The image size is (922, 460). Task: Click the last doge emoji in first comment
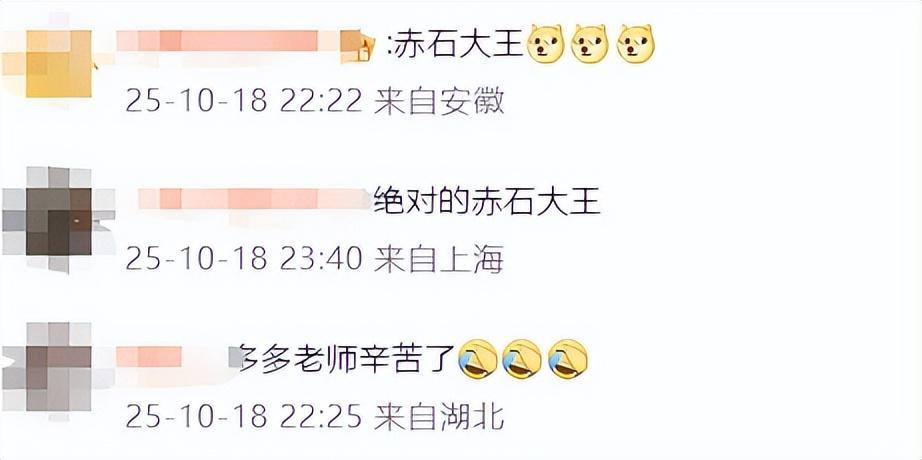coord(636,44)
